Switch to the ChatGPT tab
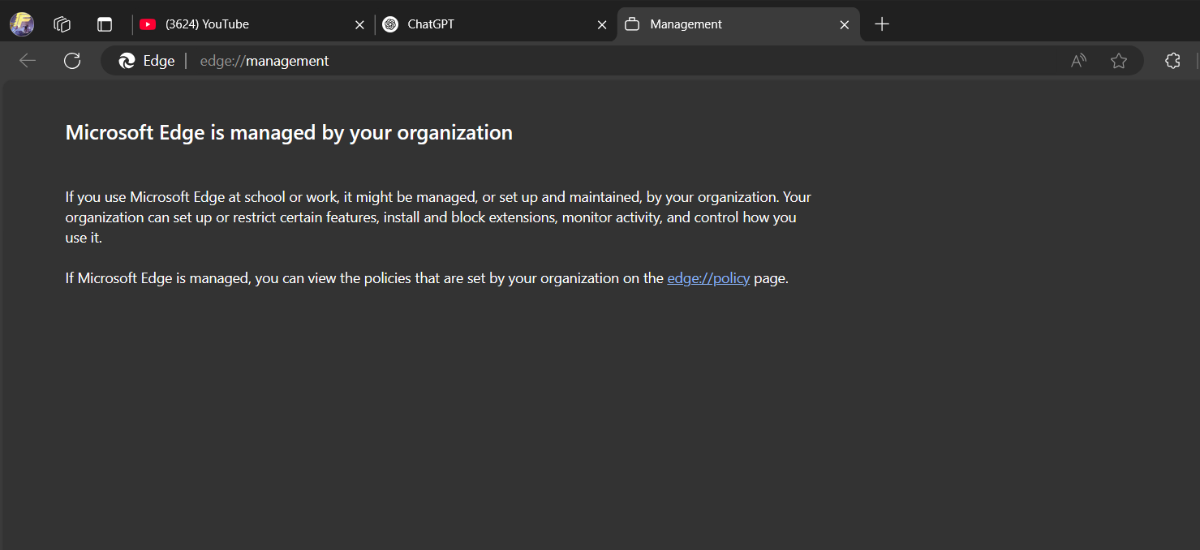Viewport: 1200px width, 550px height. (x=480, y=24)
